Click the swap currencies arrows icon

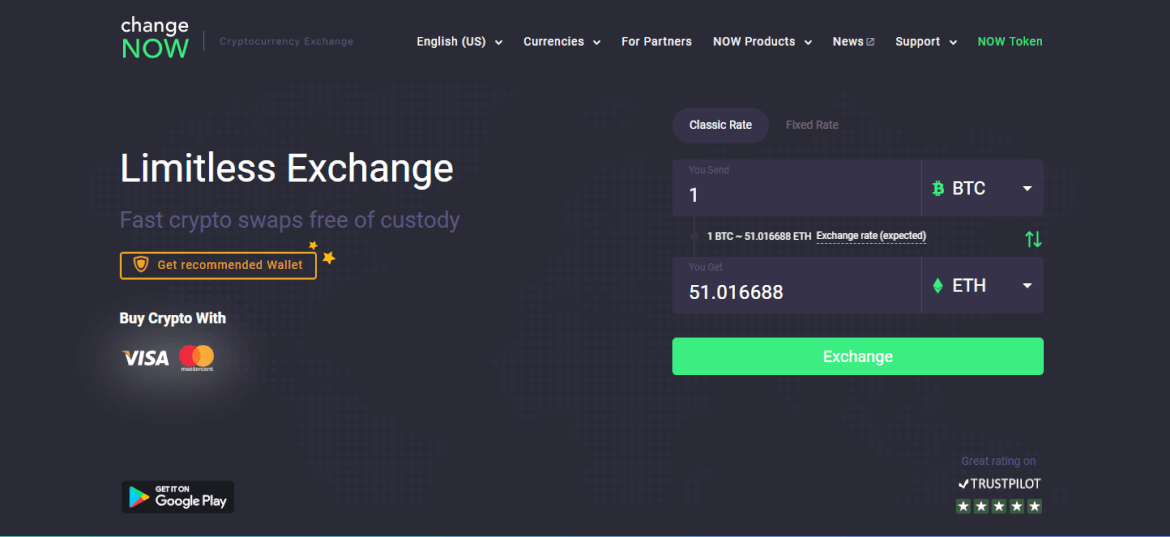[1033, 239]
